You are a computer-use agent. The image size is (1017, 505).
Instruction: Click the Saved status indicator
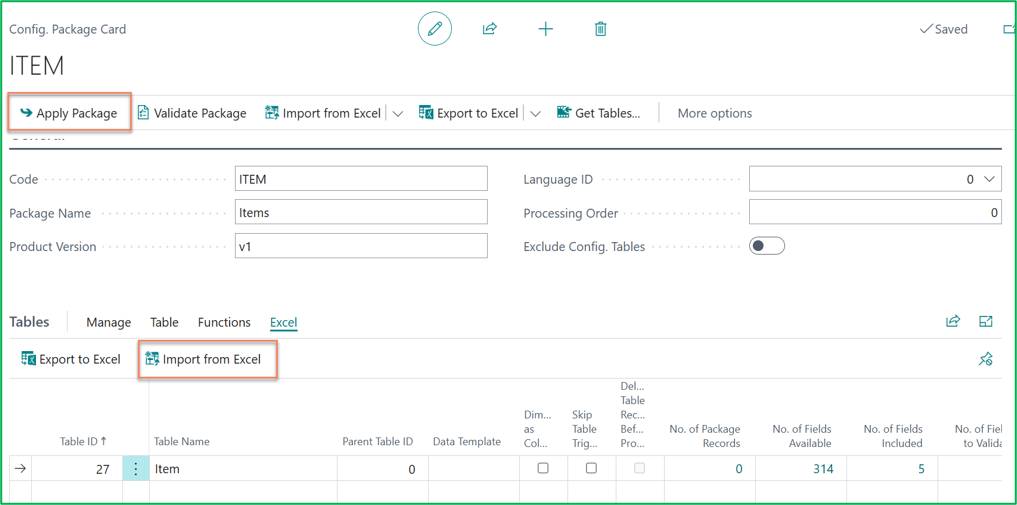pos(944,29)
